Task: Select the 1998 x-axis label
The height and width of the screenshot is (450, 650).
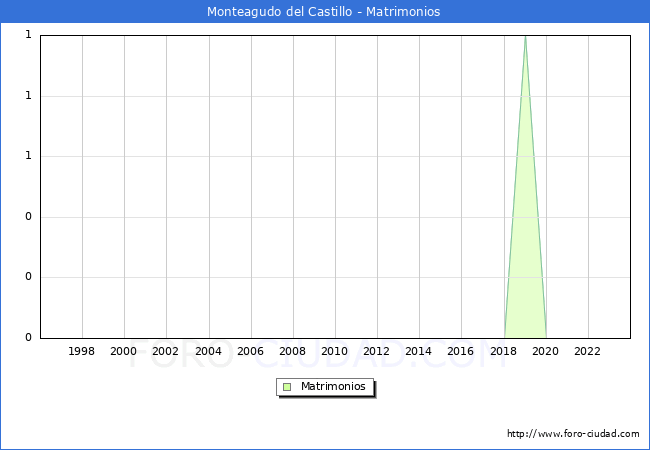Action: tap(81, 351)
